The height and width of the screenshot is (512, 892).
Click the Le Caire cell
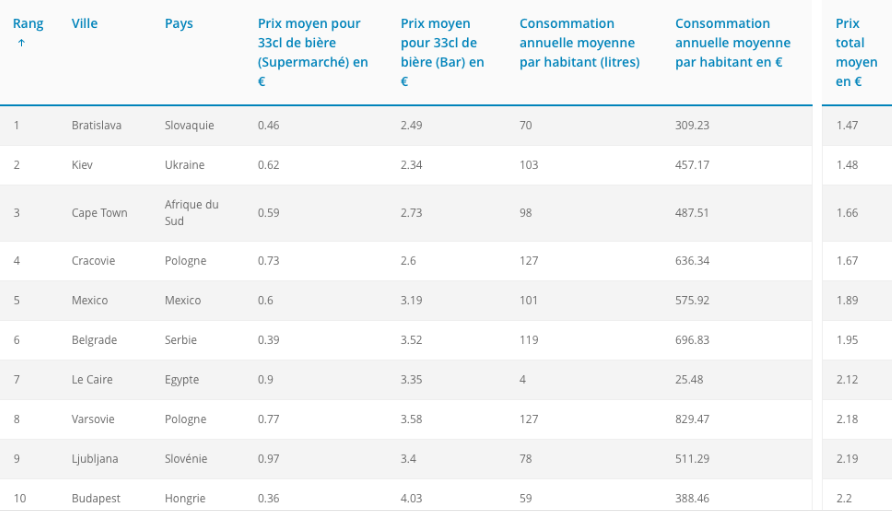tap(91, 380)
